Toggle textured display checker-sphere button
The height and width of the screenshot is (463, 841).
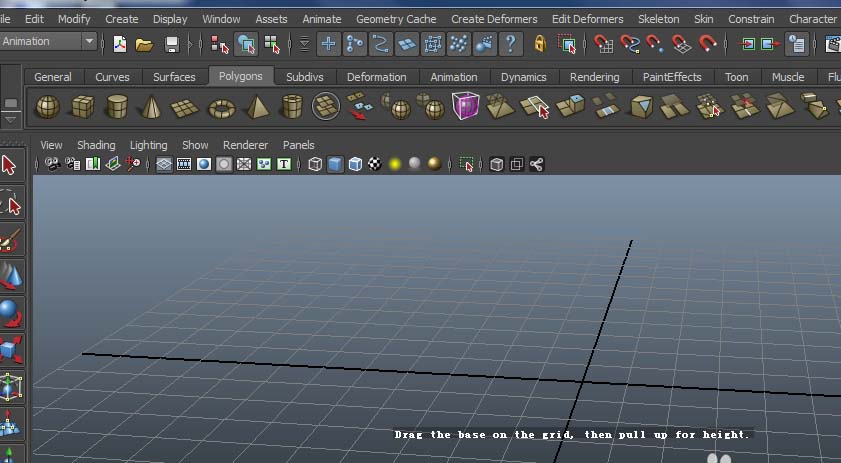[x=375, y=164]
